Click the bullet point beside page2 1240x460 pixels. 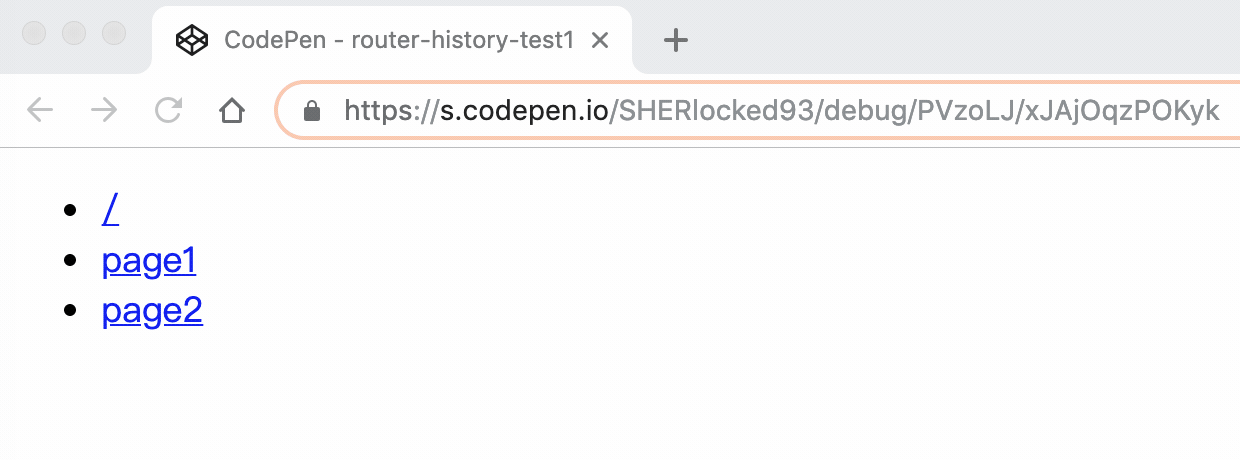click(69, 311)
